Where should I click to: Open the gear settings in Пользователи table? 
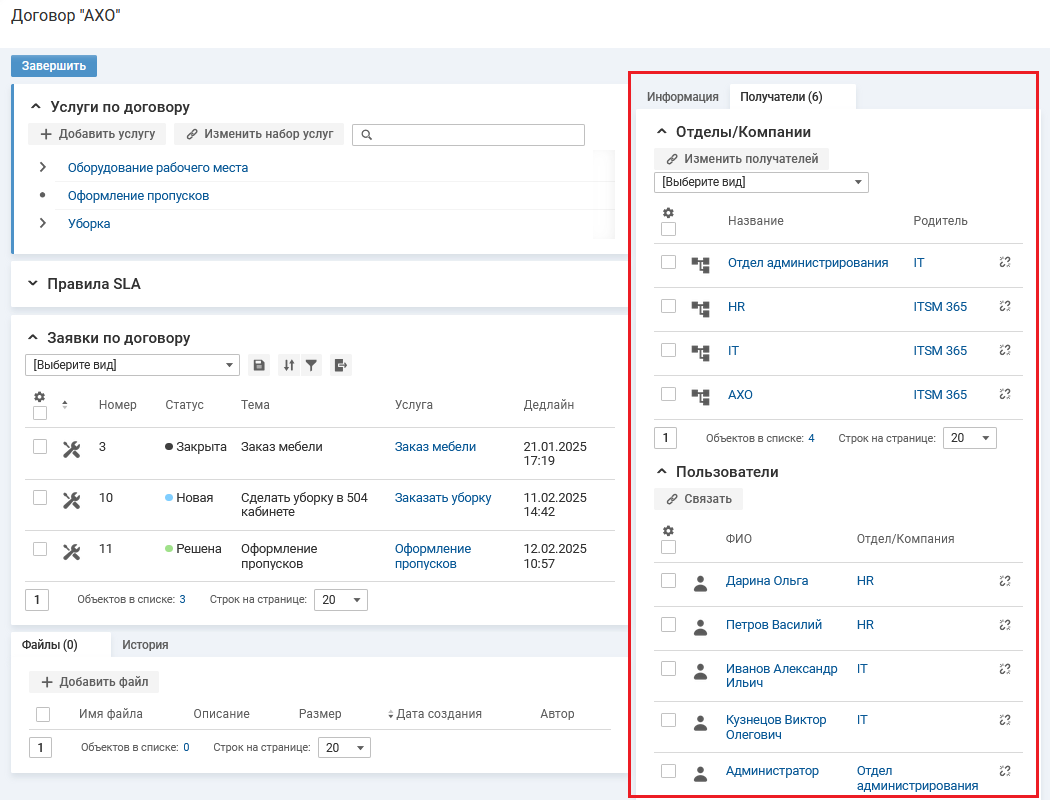(668, 531)
